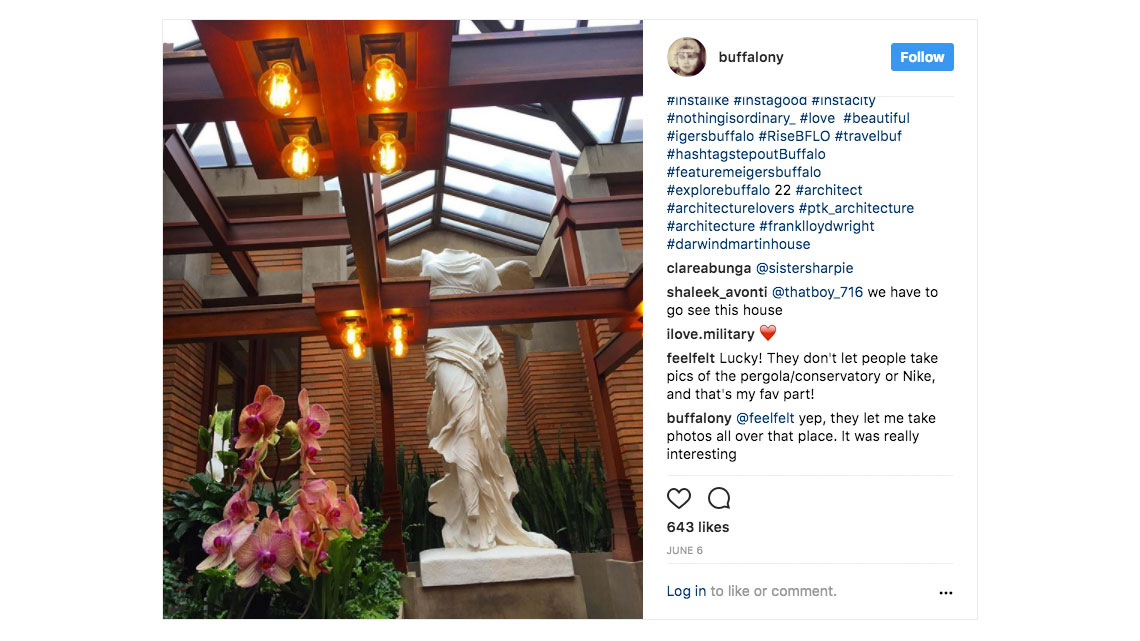Open the #darwindmartinhouse hashtag

point(738,244)
